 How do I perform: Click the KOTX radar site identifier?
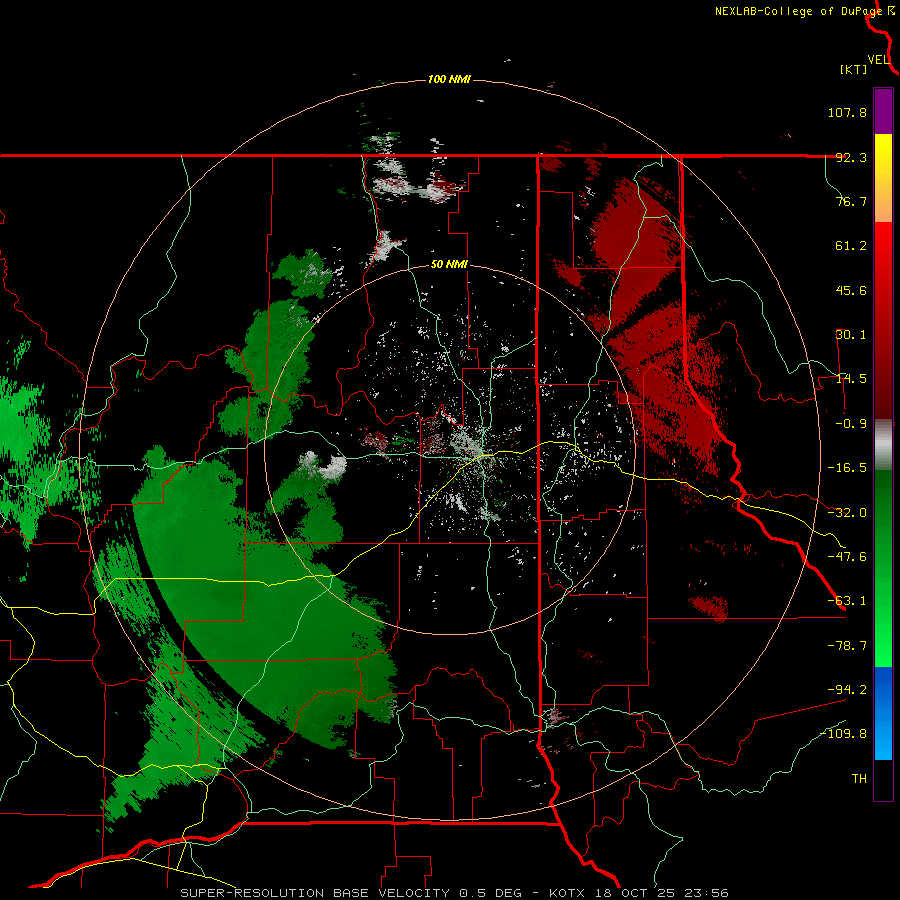click(x=567, y=893)
